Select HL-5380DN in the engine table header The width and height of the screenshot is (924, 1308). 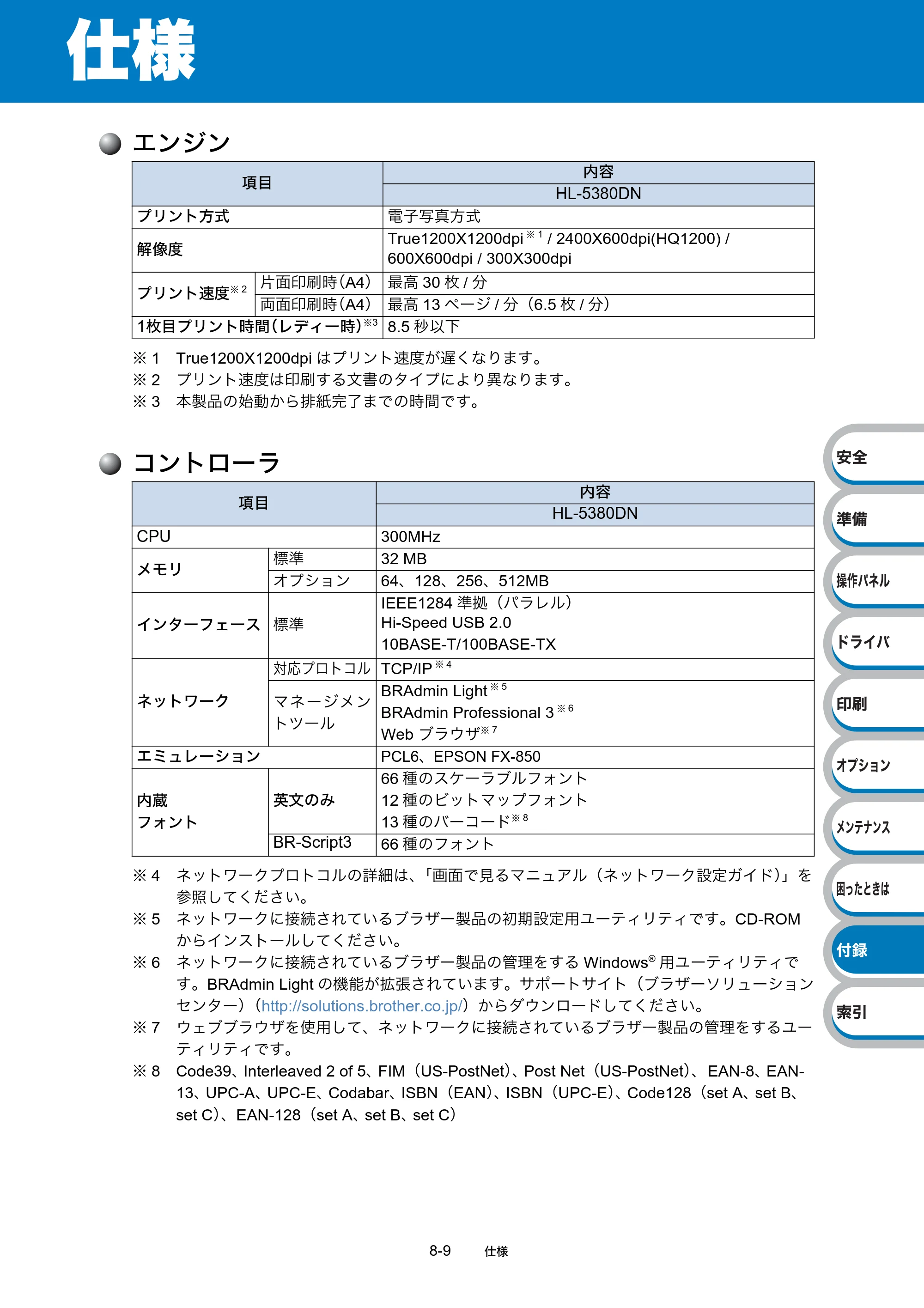click(598, 194)
